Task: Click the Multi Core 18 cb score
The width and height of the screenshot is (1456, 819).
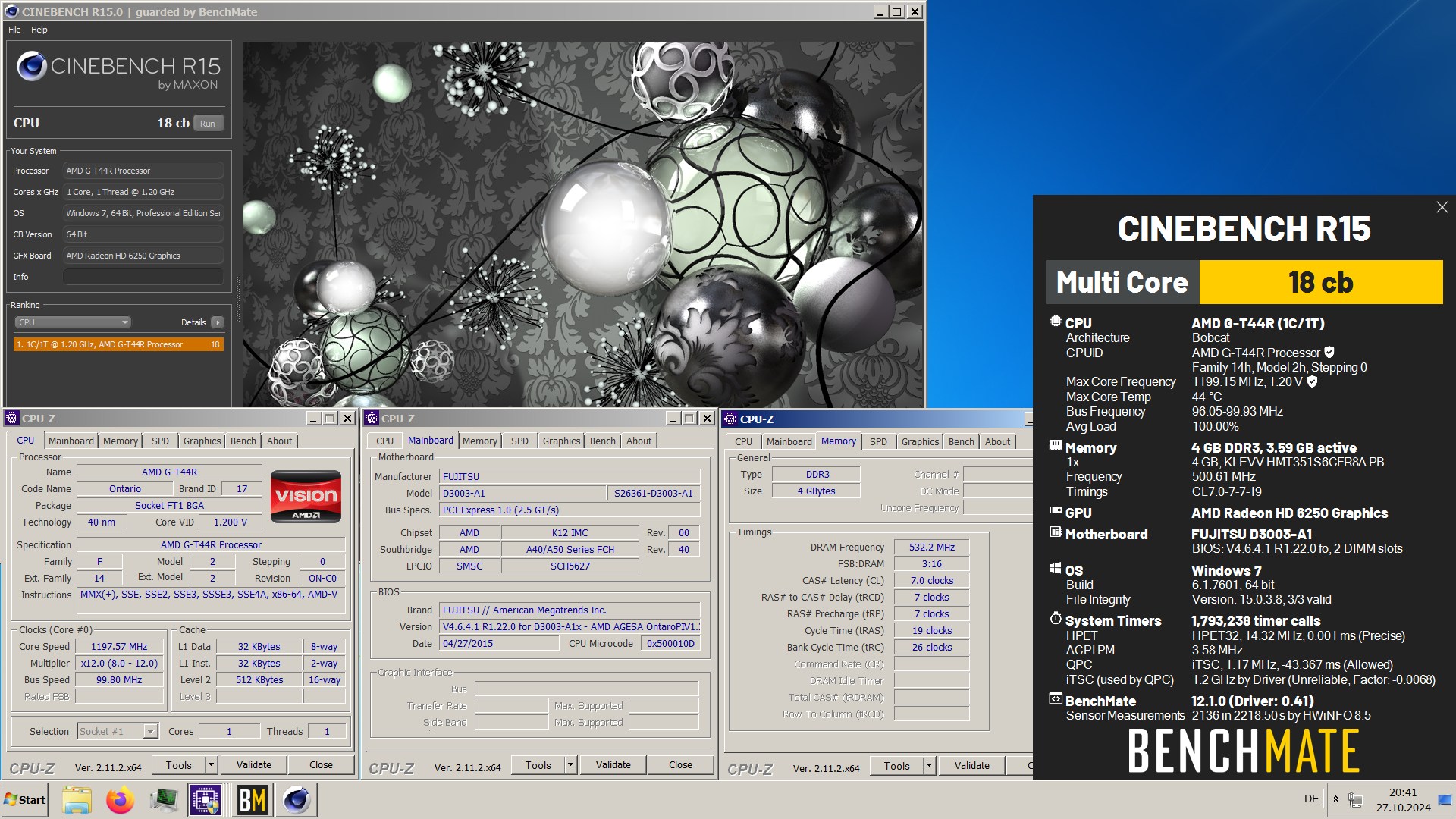Action: point(1320,282)
